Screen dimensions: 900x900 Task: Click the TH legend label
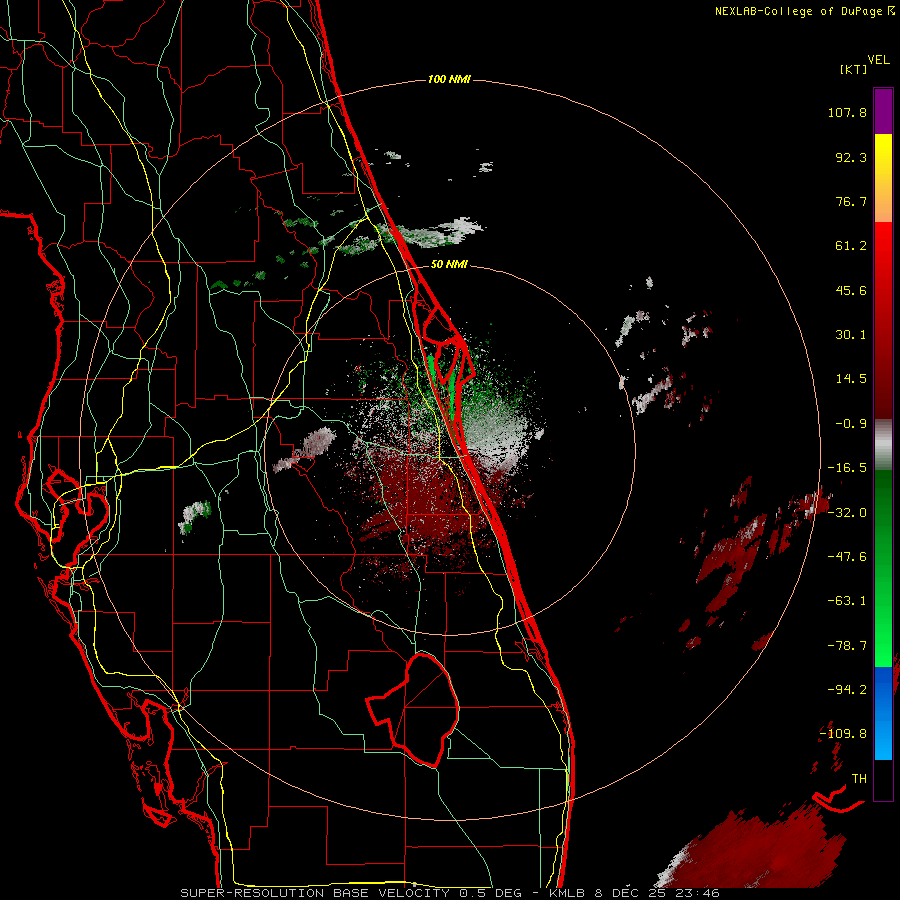coord(859,778)
